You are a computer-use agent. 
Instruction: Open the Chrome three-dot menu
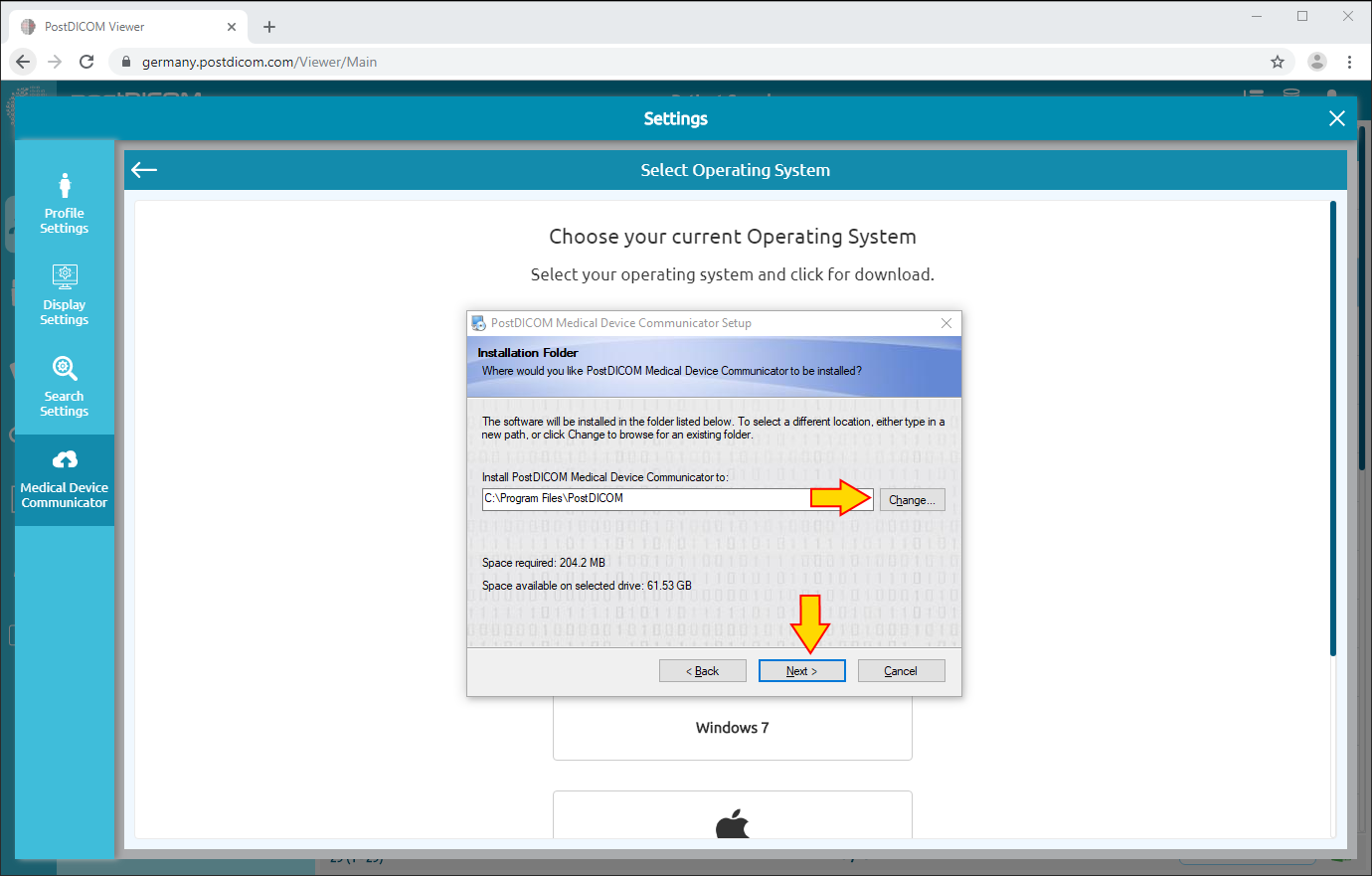(1349, 62)
